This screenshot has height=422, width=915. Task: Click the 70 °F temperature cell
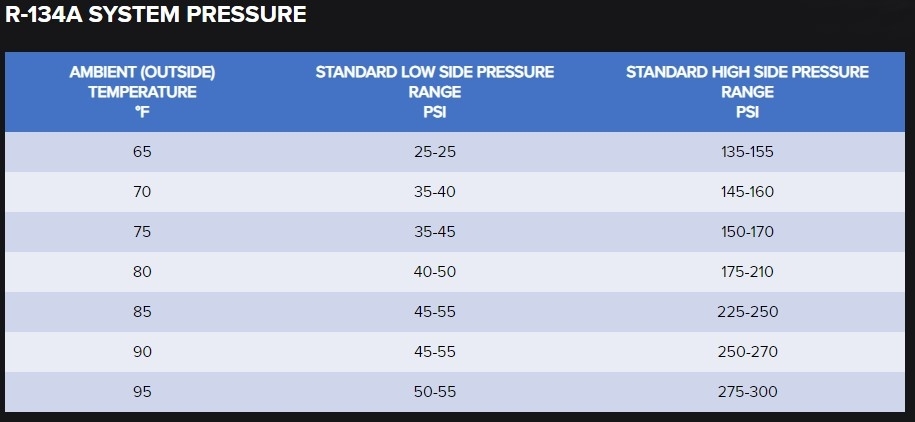(142, 192)
